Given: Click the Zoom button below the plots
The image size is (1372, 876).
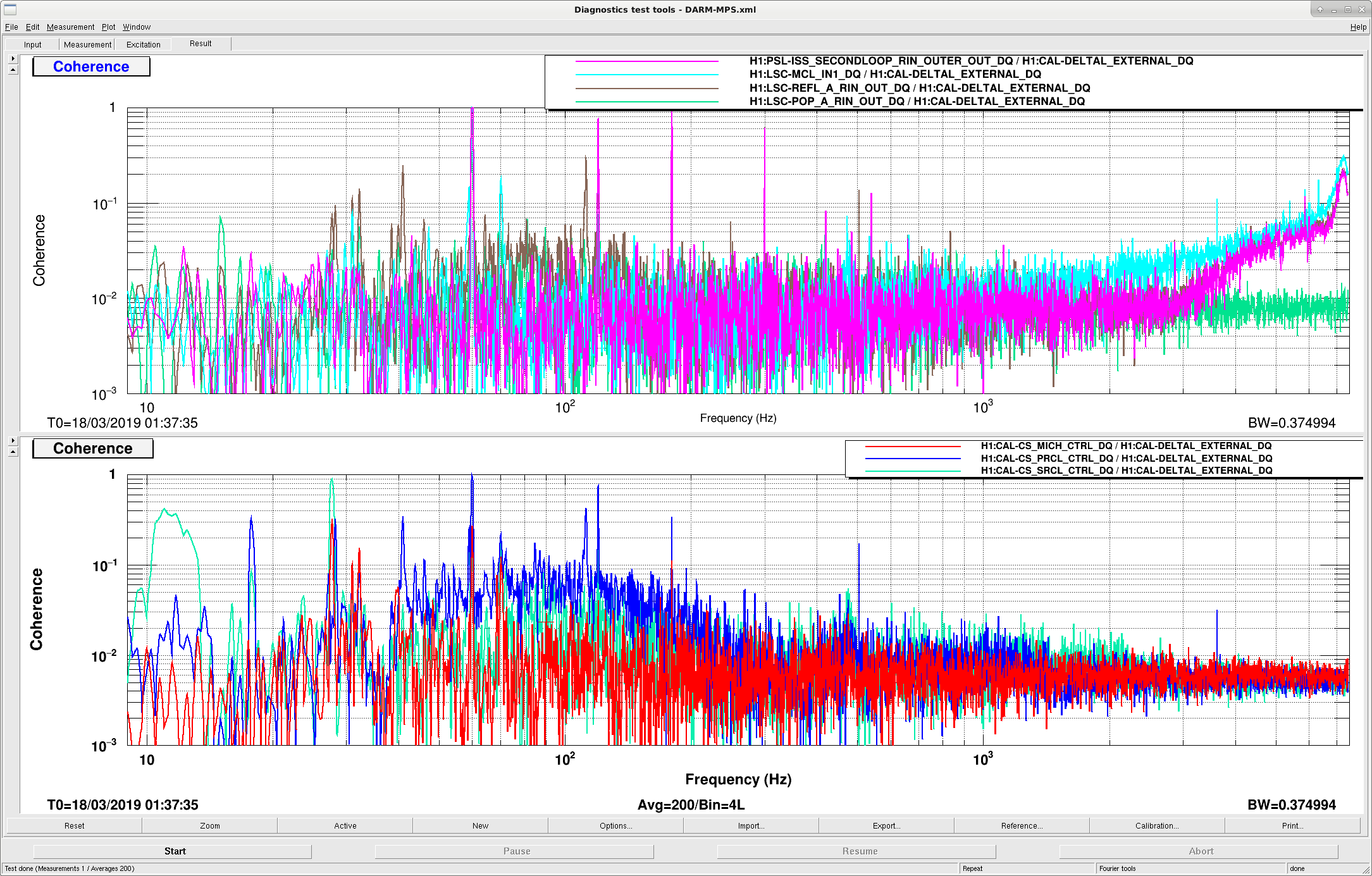Looking at the screenshot, I should pos(209,826).
